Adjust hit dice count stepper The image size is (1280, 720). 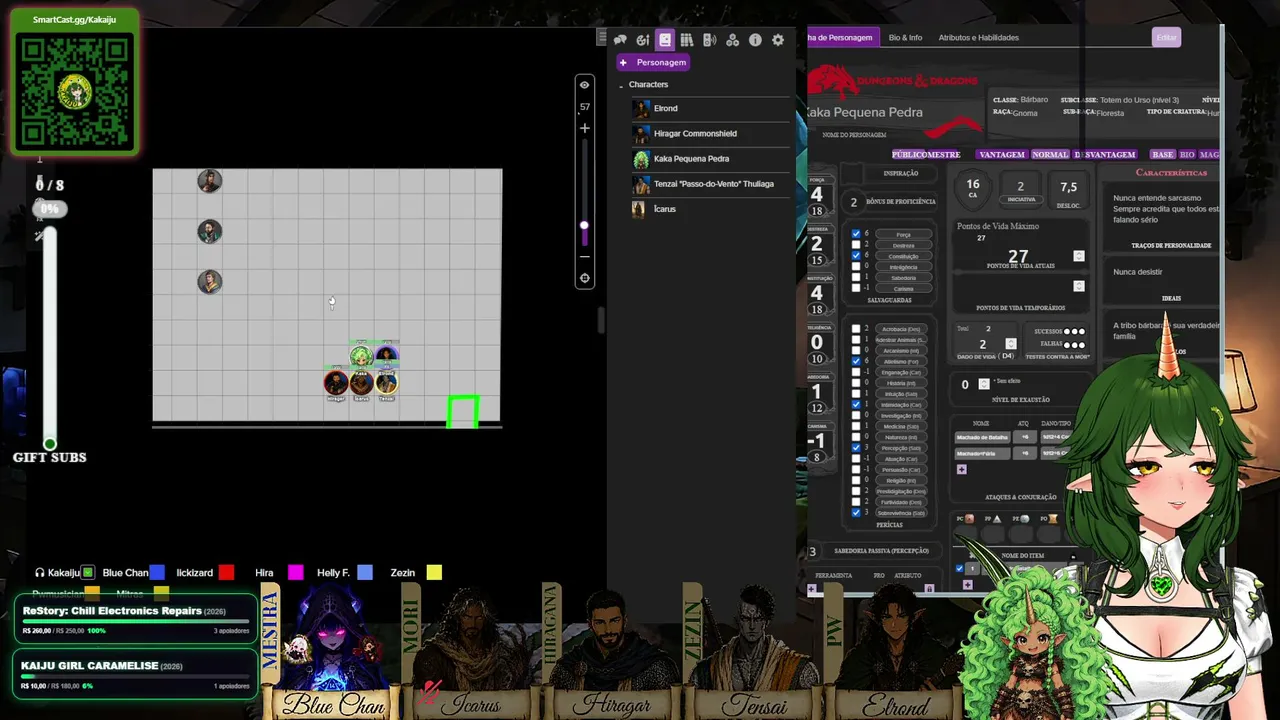point(1010,344)
